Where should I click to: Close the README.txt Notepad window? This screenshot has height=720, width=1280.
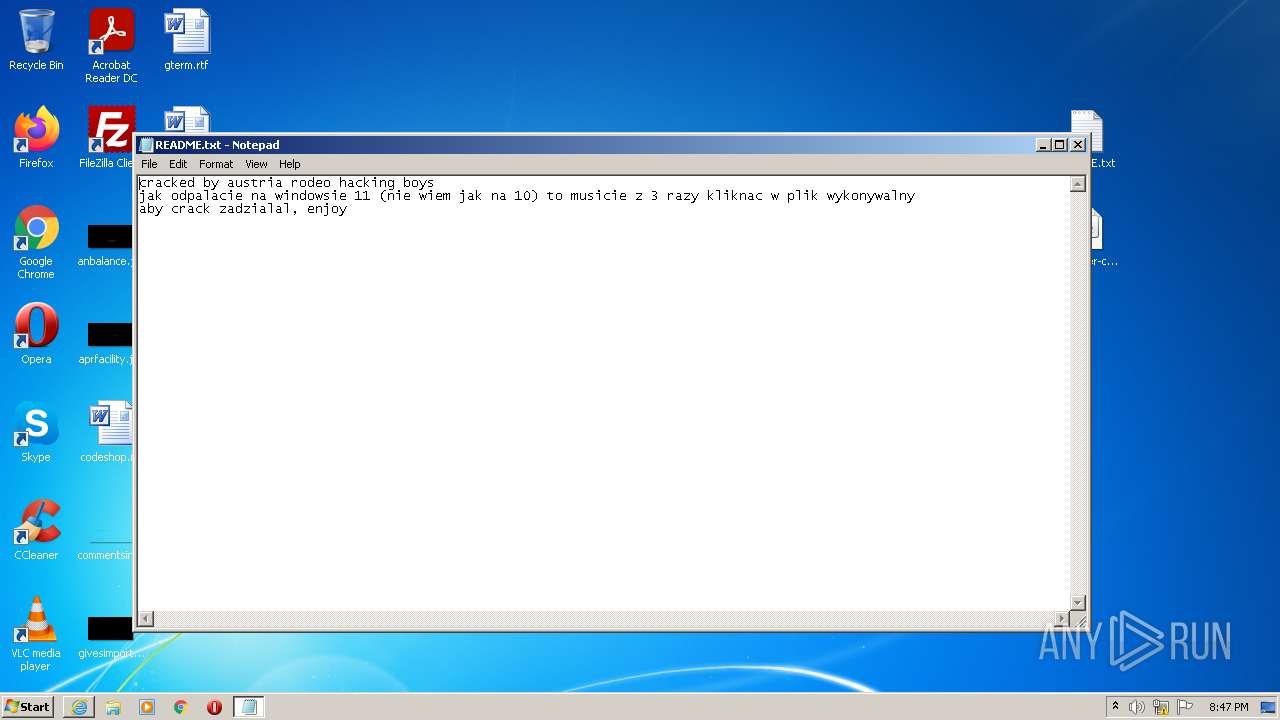(1078, 145)
